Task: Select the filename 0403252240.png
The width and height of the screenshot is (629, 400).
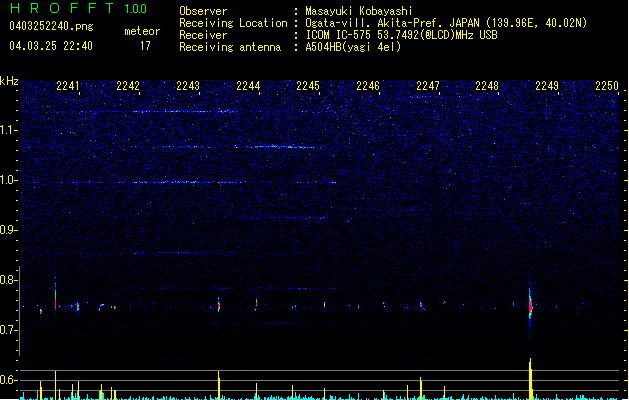Action: (51, 26)
